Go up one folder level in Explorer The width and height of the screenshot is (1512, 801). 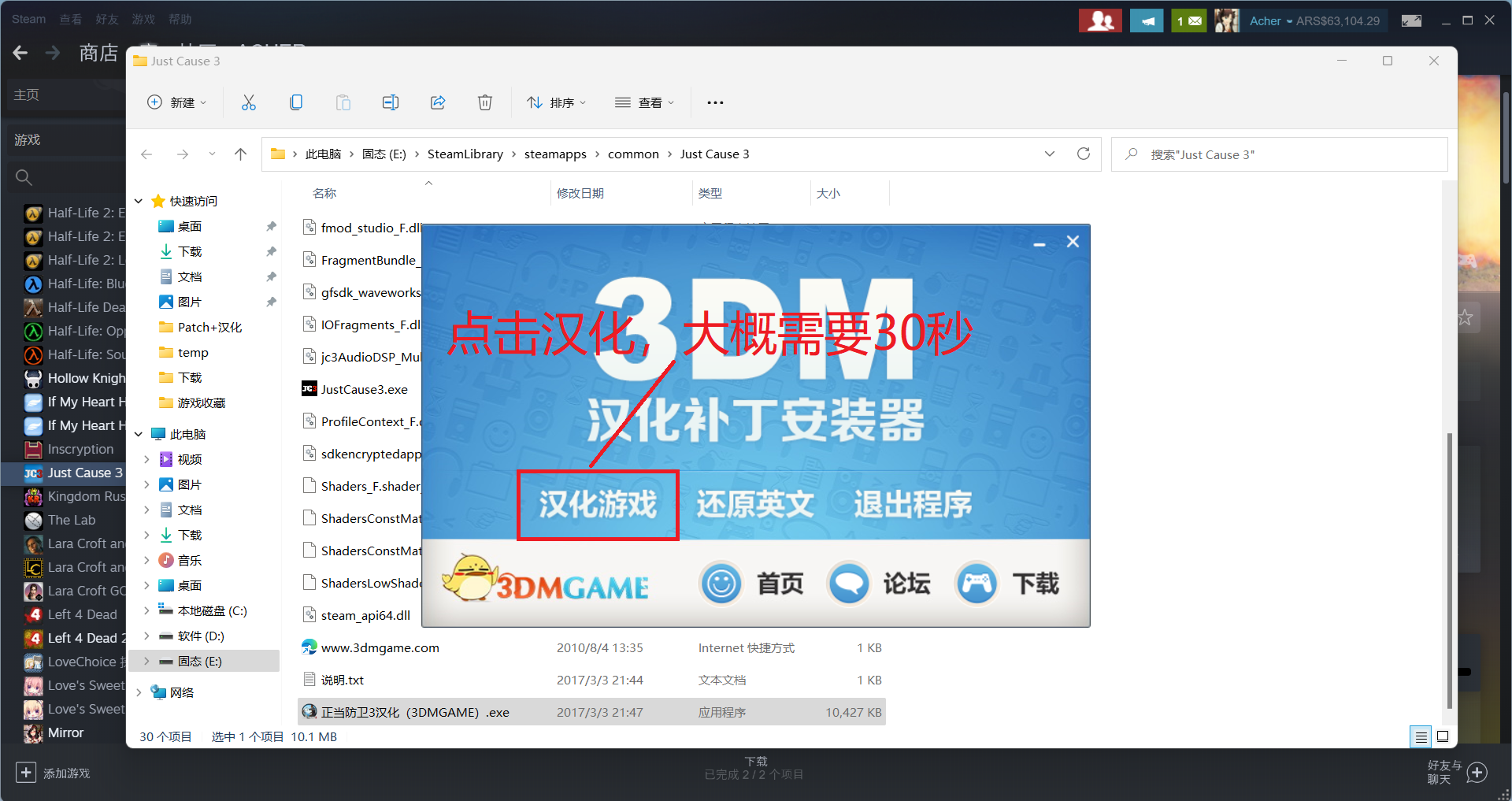(x=241, y=154)
